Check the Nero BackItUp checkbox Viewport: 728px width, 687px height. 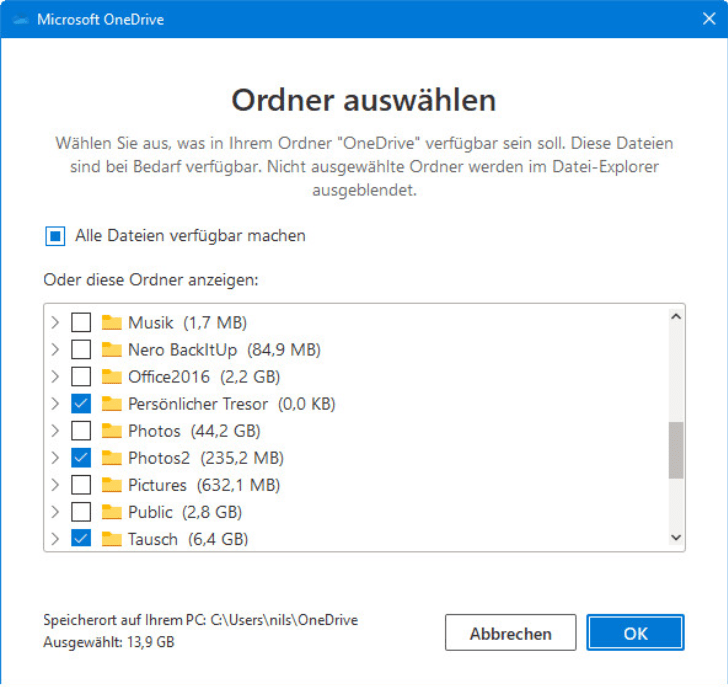81,349
